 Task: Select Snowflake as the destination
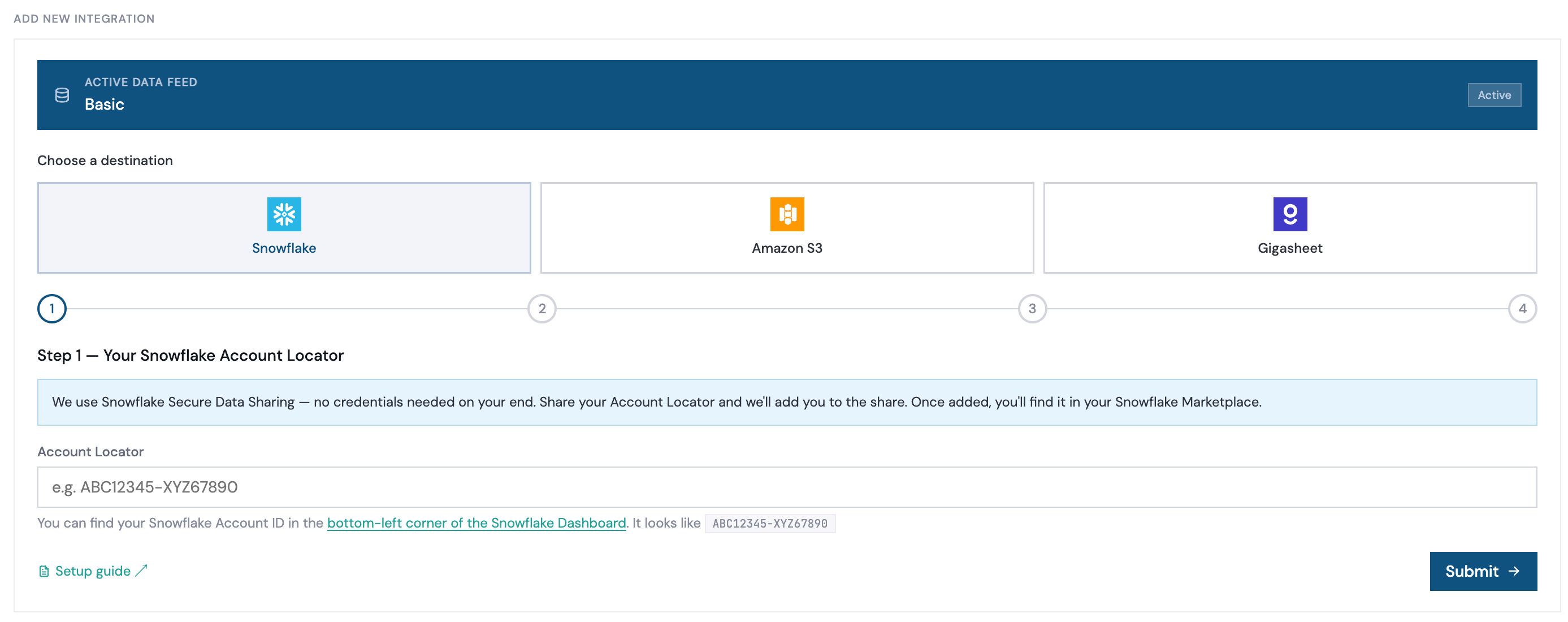click(284, 228)
